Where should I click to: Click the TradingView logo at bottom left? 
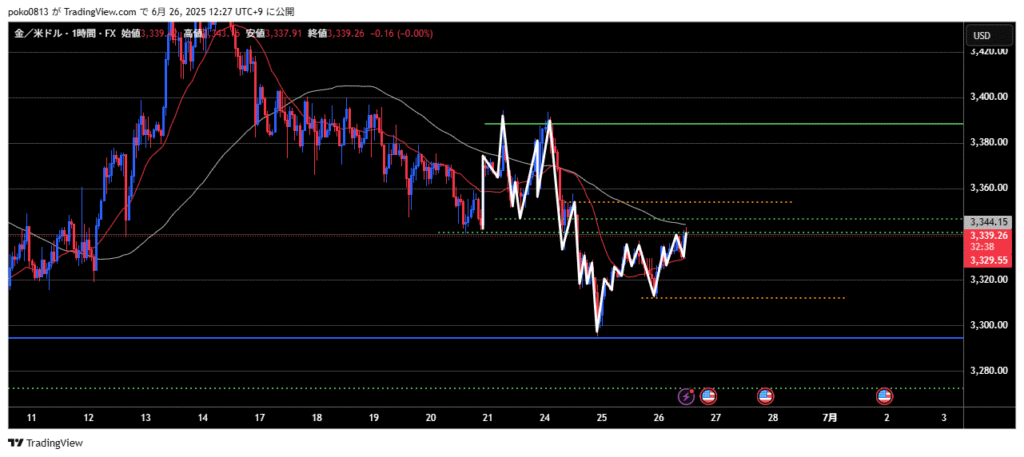coord(47,443)
